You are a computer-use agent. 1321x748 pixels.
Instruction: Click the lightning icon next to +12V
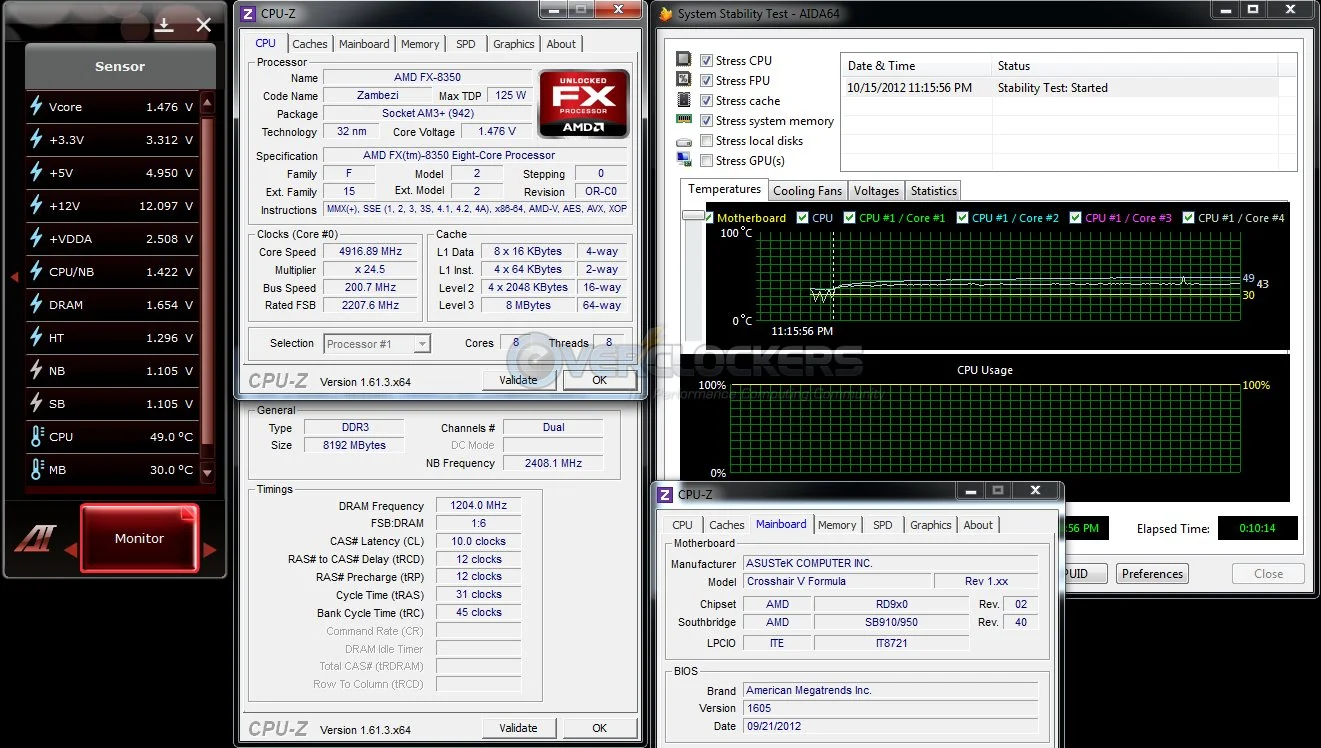pos(36,205)
